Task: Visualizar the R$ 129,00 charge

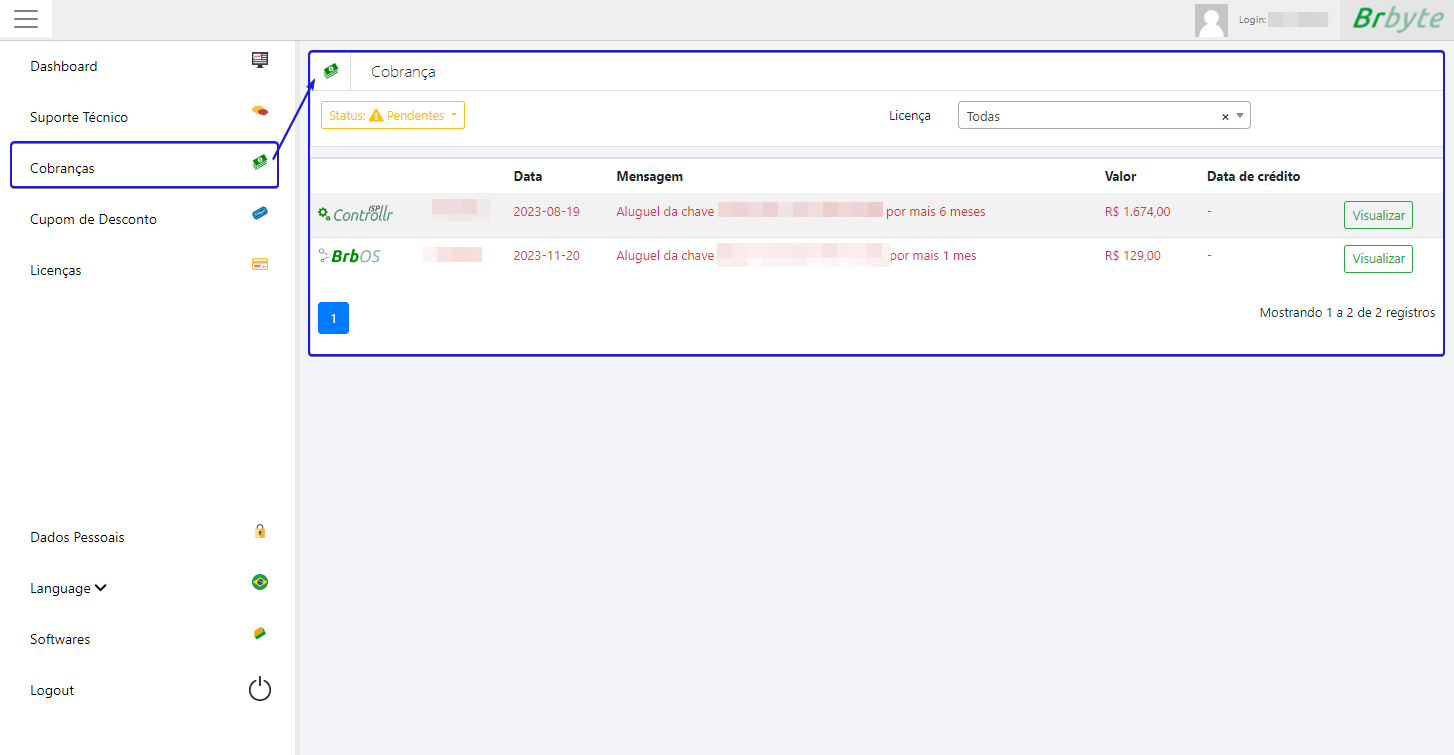Action: [1378, 258]
